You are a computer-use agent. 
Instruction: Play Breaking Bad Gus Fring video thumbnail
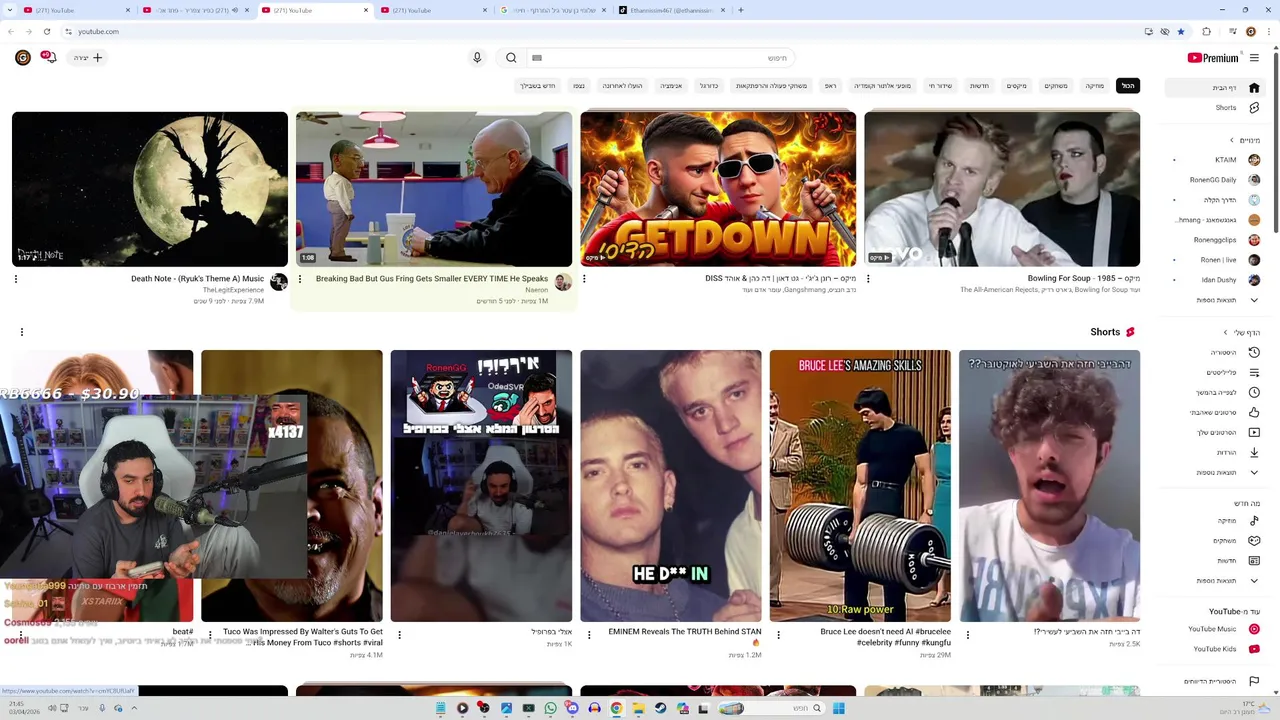pos(434,189)
